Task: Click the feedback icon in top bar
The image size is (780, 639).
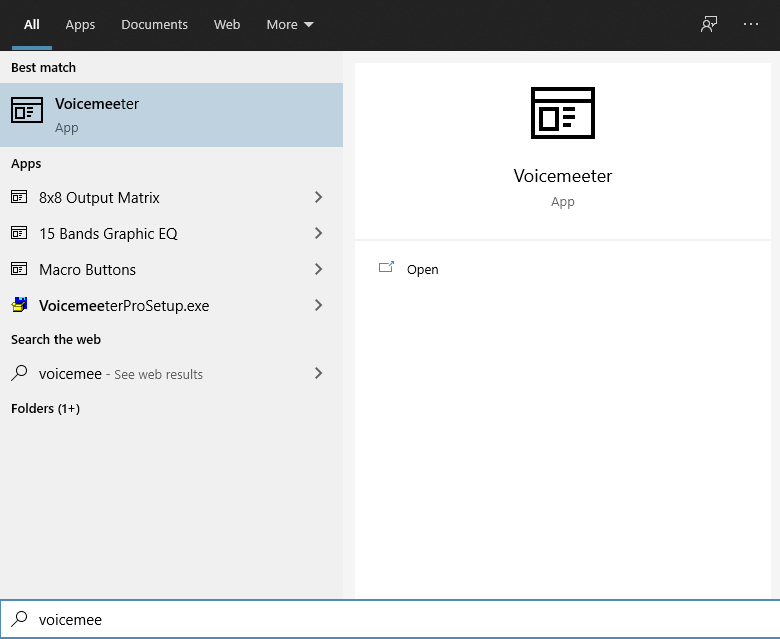Action: 709,24
